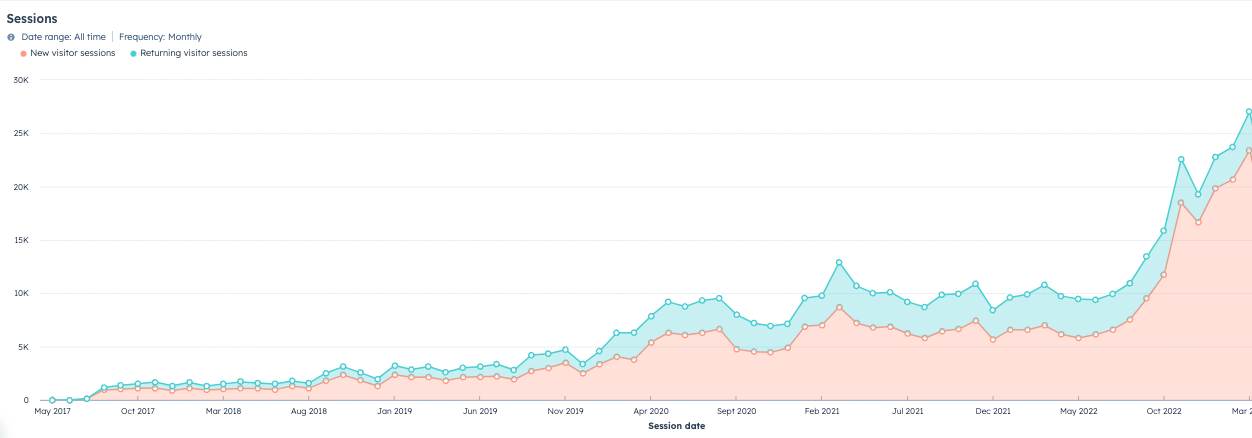
Task: Click the Dec 2021 x-axis label
Action: coord(993,411)
